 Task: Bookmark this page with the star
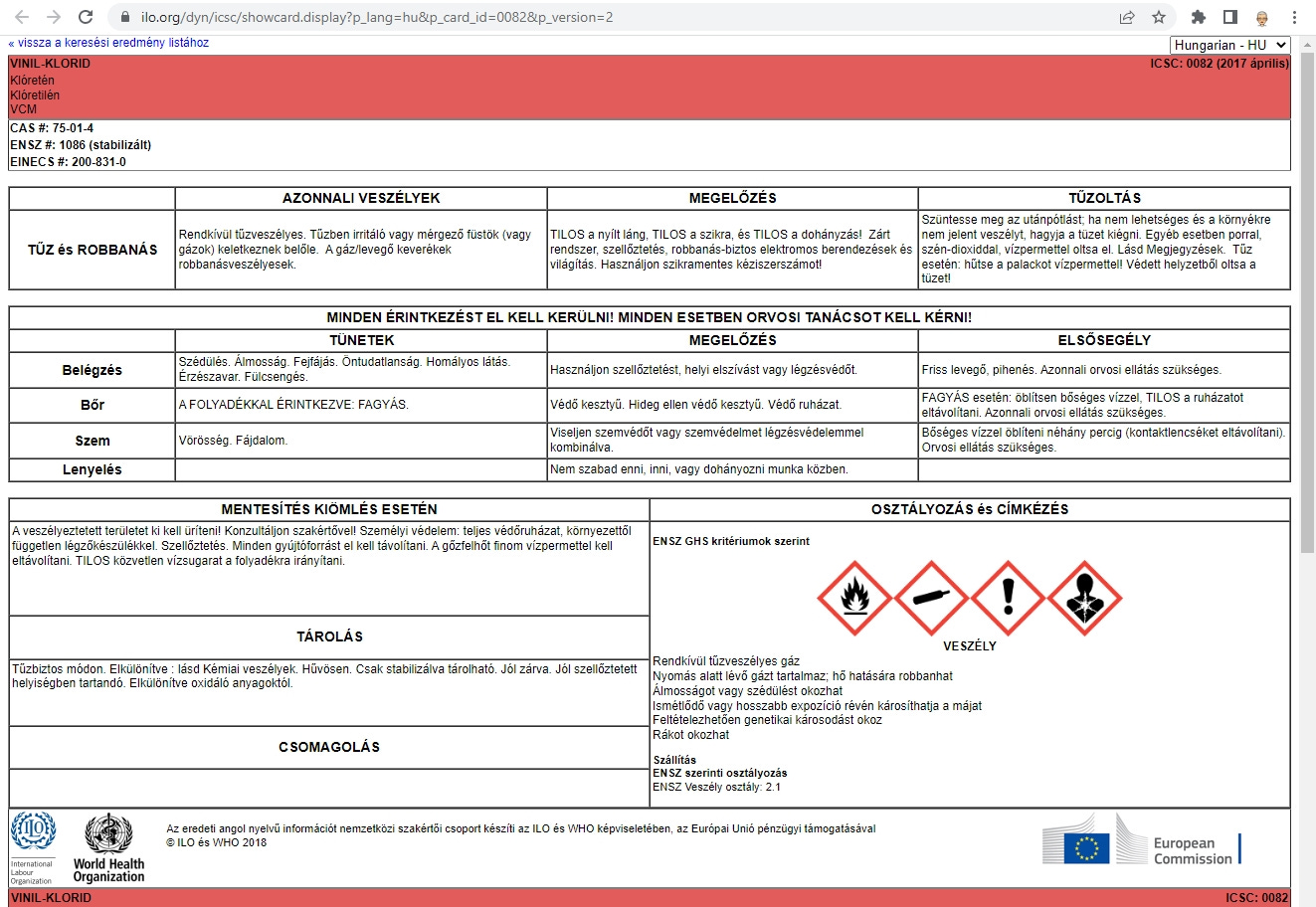point(1159,17)
